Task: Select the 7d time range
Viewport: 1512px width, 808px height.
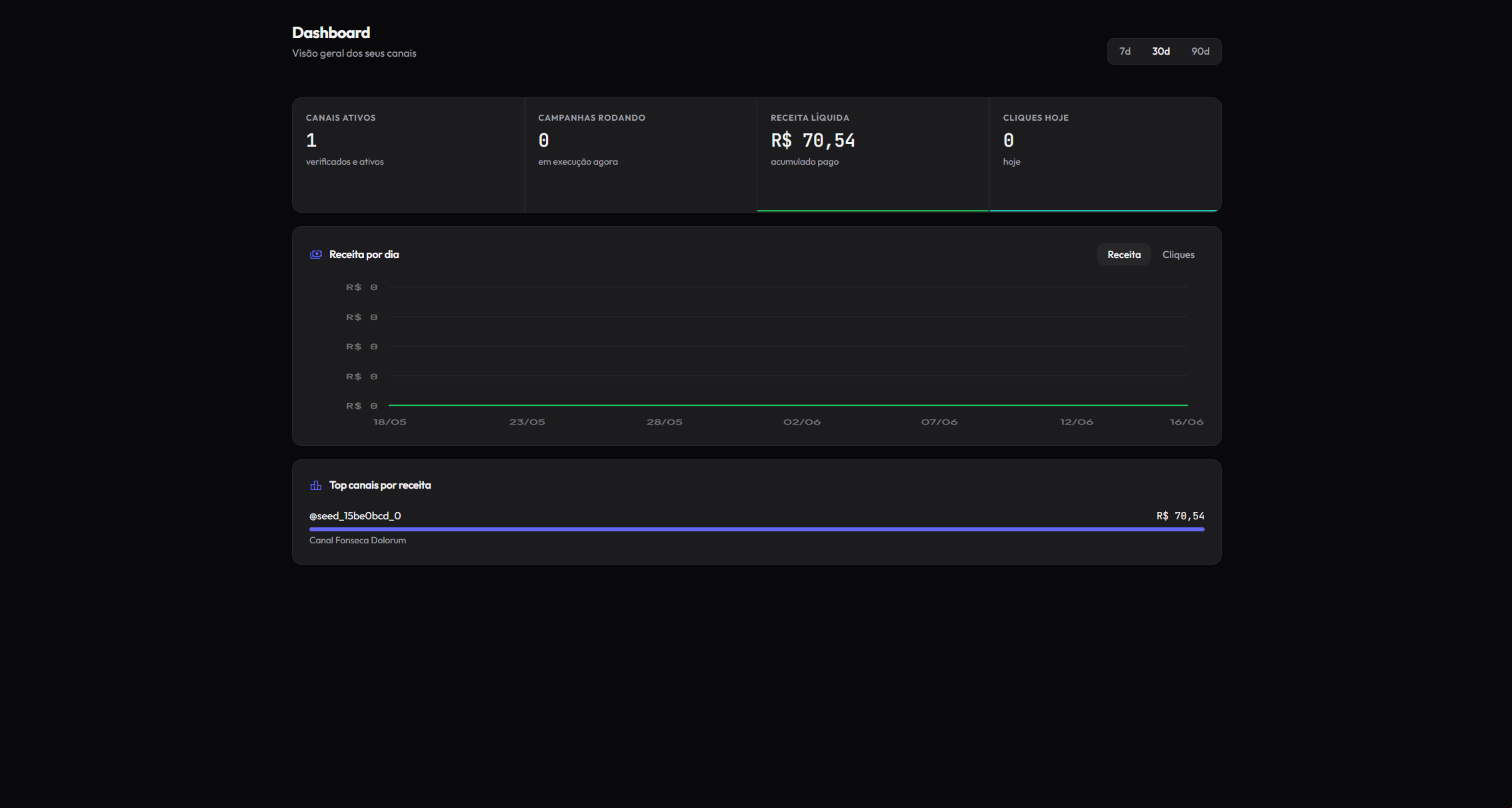Action: point(1125,51)
